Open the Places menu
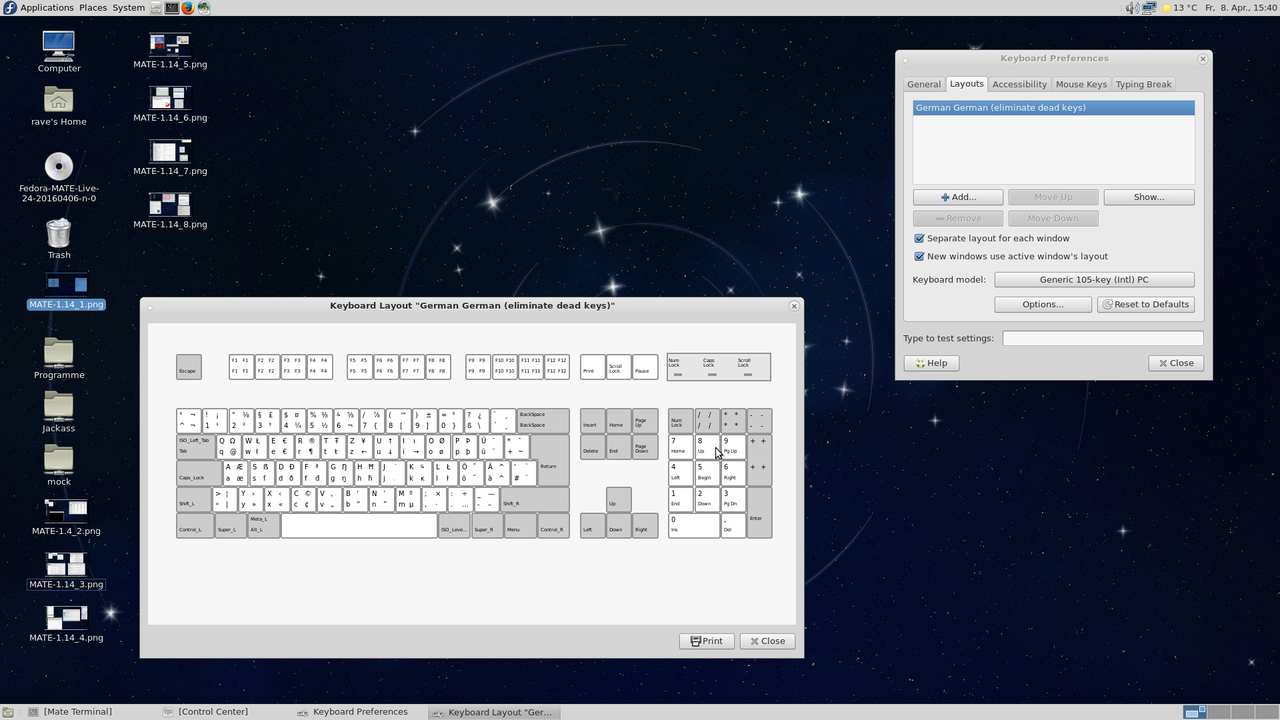Screen dimensions: 1280x720 [93, 8]
